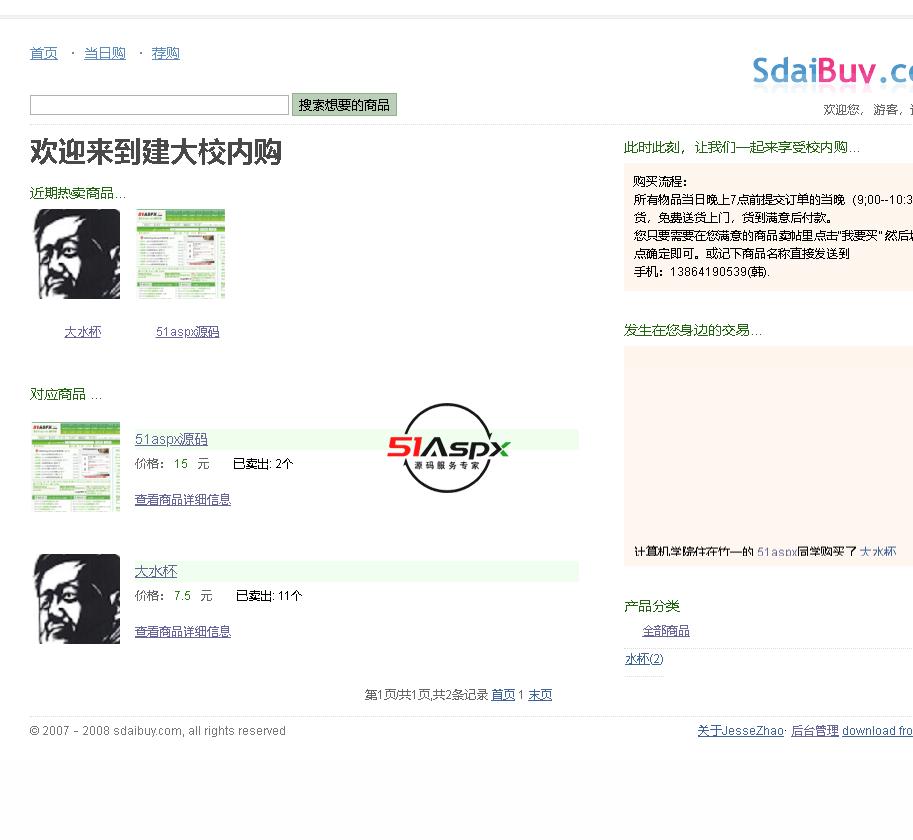Open the 51aspx源码 thumbnail in hot sellers

(x=181, y=254)
